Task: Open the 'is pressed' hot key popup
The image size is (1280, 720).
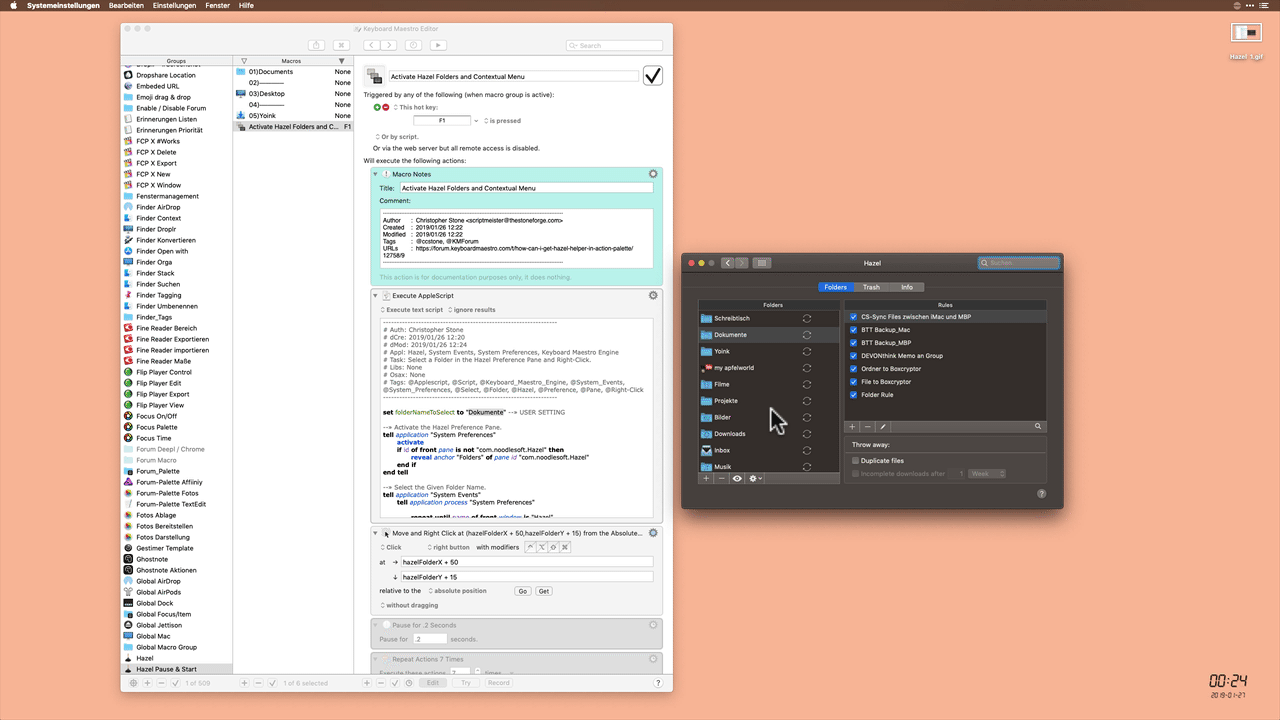Action: click(502, 121)
